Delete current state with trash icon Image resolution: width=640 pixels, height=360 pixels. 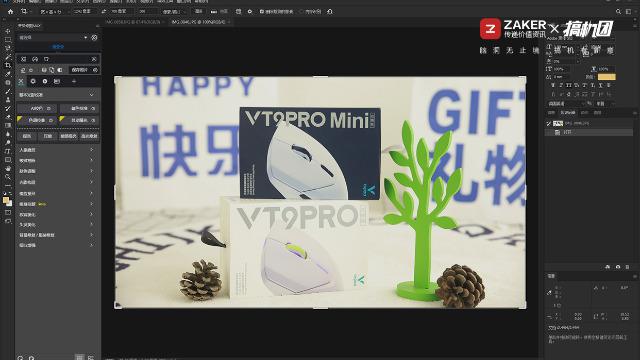click(x=627, y=267)
